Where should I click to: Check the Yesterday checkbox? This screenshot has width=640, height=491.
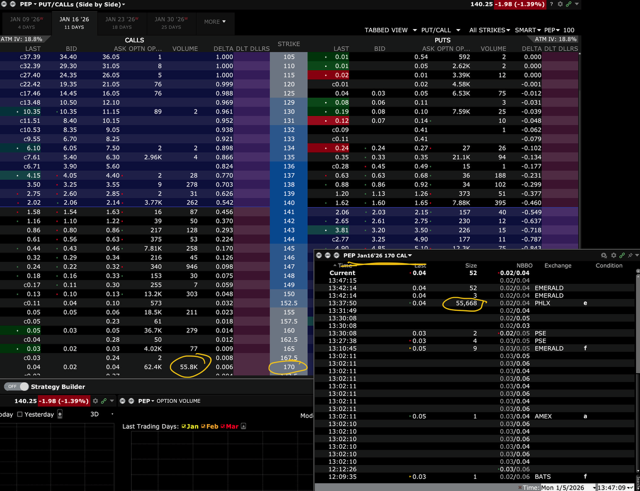(21, 414)
